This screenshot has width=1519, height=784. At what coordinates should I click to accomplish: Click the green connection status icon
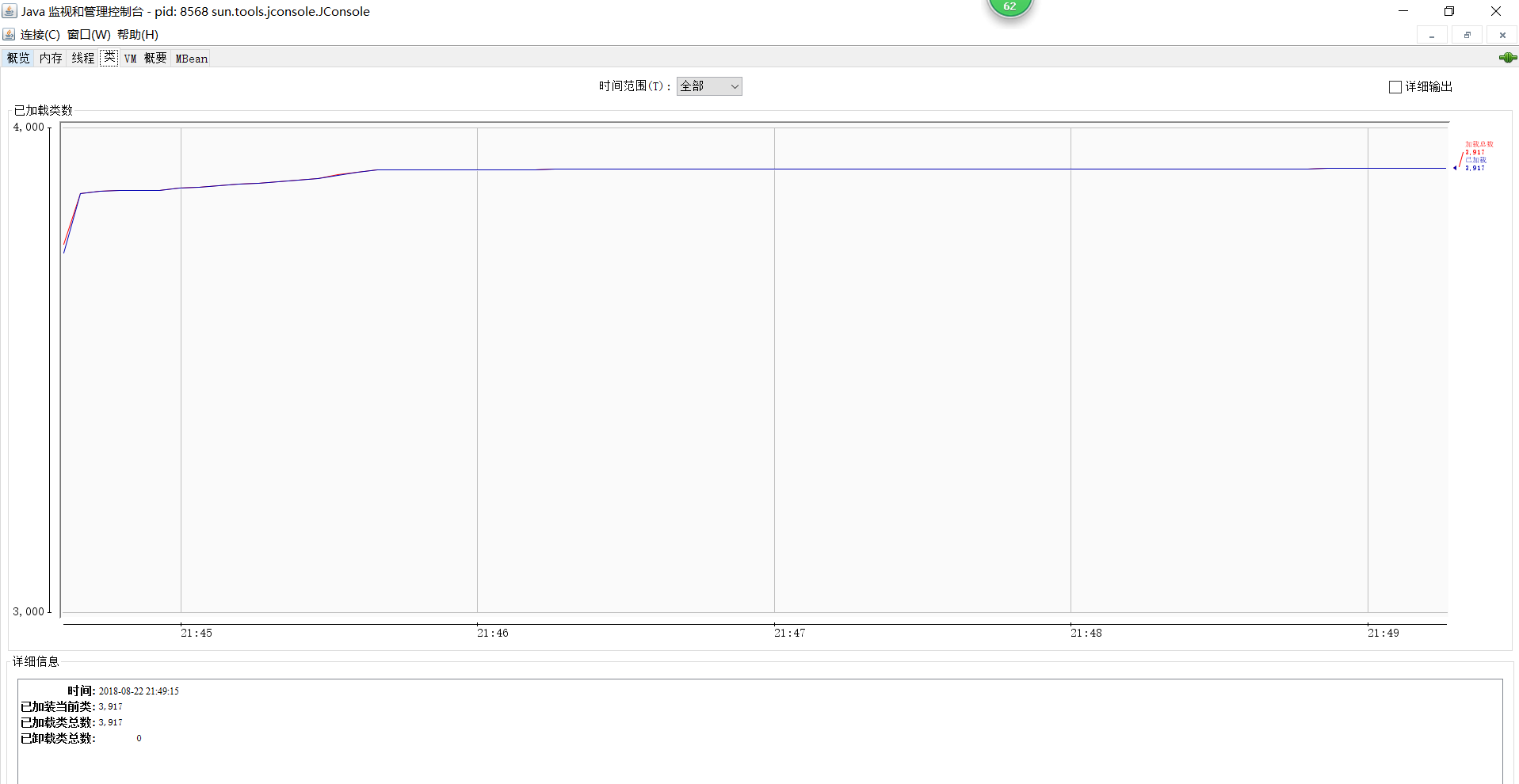pyautogui.click(x=1507, y=58)
